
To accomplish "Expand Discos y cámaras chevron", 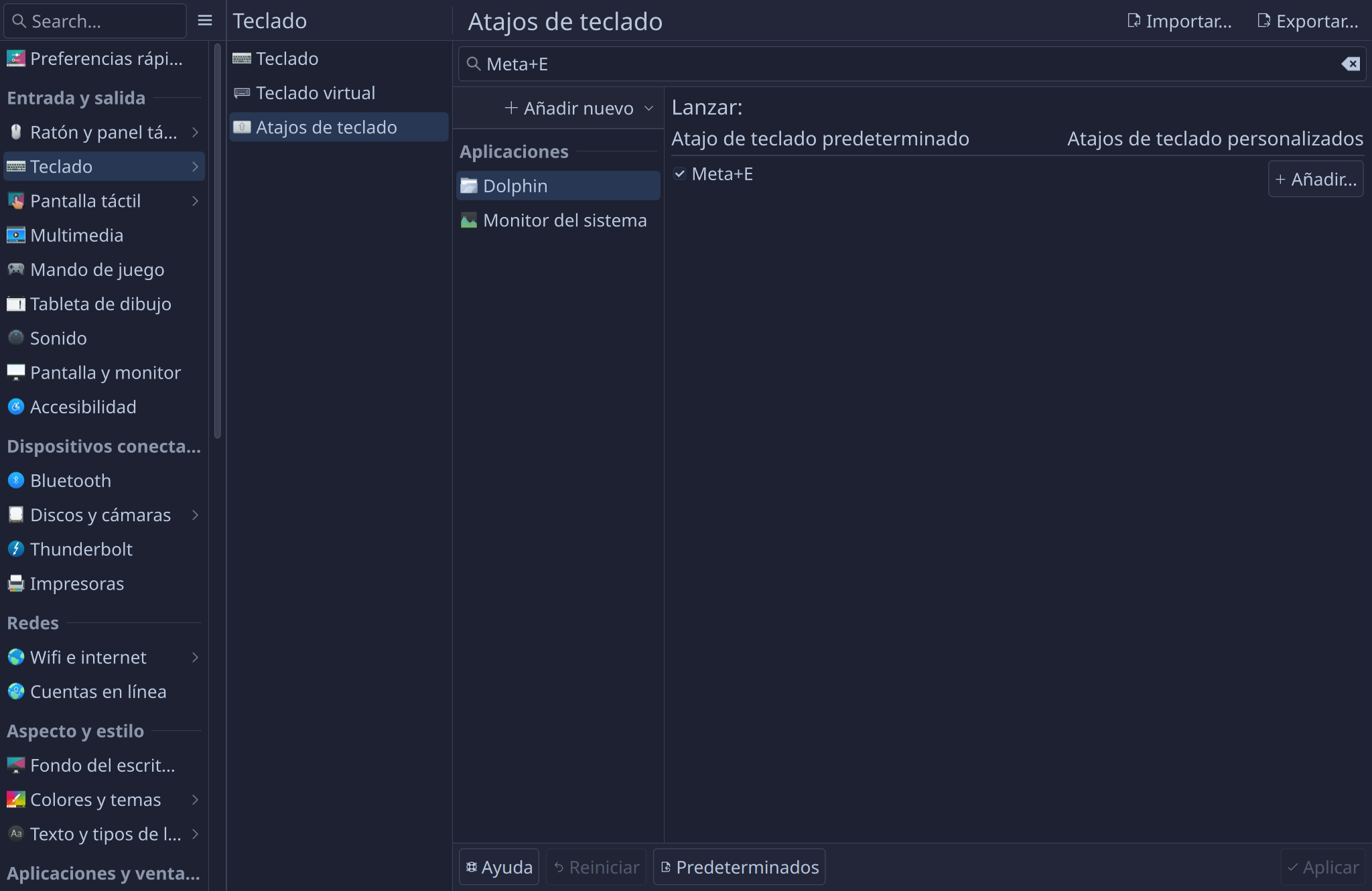I will pos(195,515).
